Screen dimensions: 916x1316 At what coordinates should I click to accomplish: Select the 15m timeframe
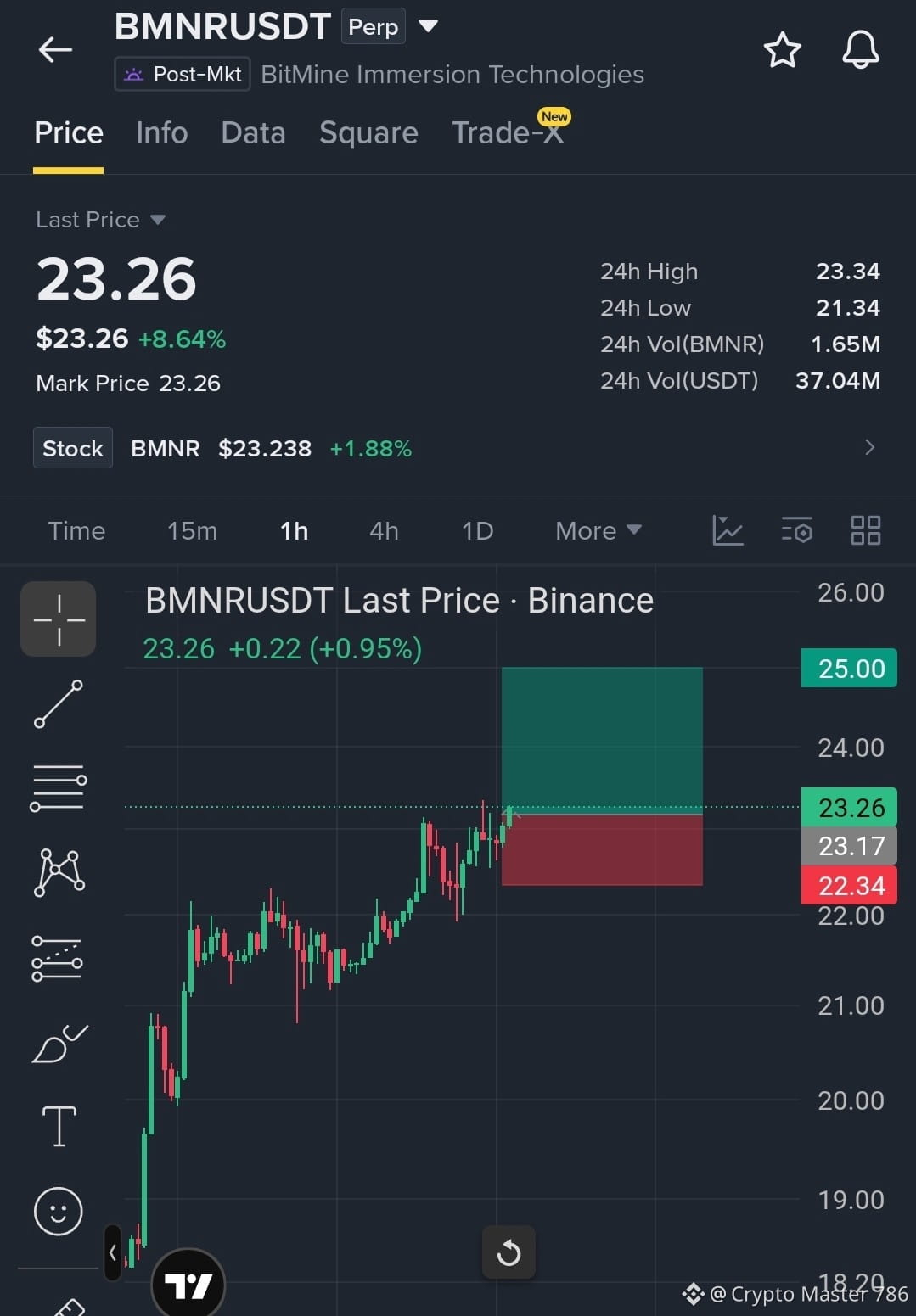coord(193,531)
